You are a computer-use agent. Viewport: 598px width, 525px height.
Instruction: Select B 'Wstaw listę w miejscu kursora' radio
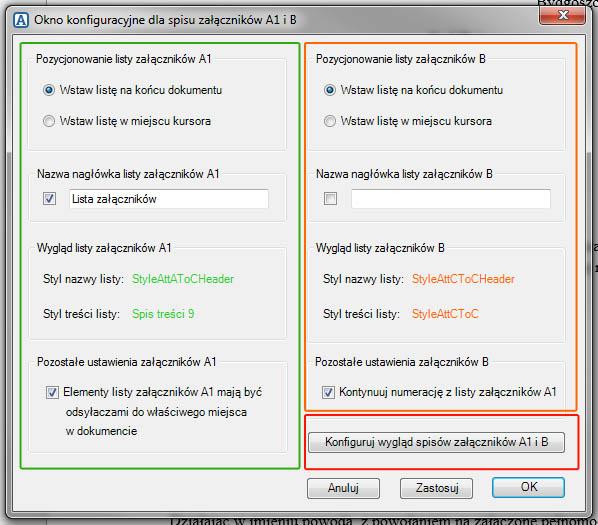pyautogui.click(x=330, y=121)
